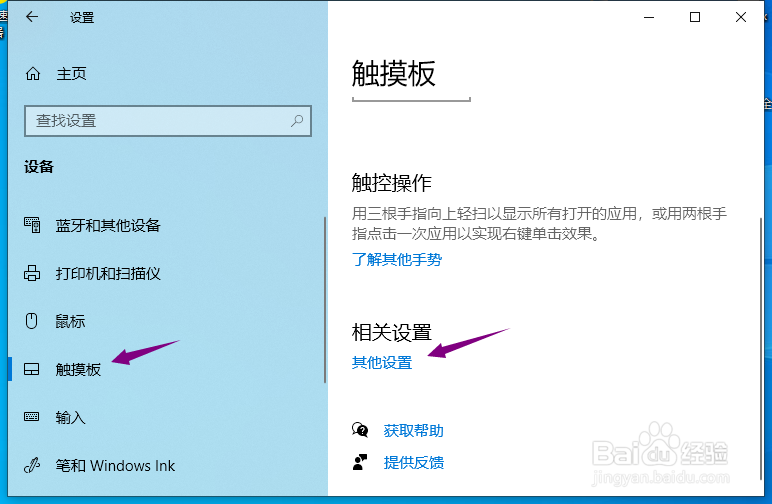This screenshot has height=504, width=772.
Task: Click the 触摸板 page title
Action: click(393, 74)
